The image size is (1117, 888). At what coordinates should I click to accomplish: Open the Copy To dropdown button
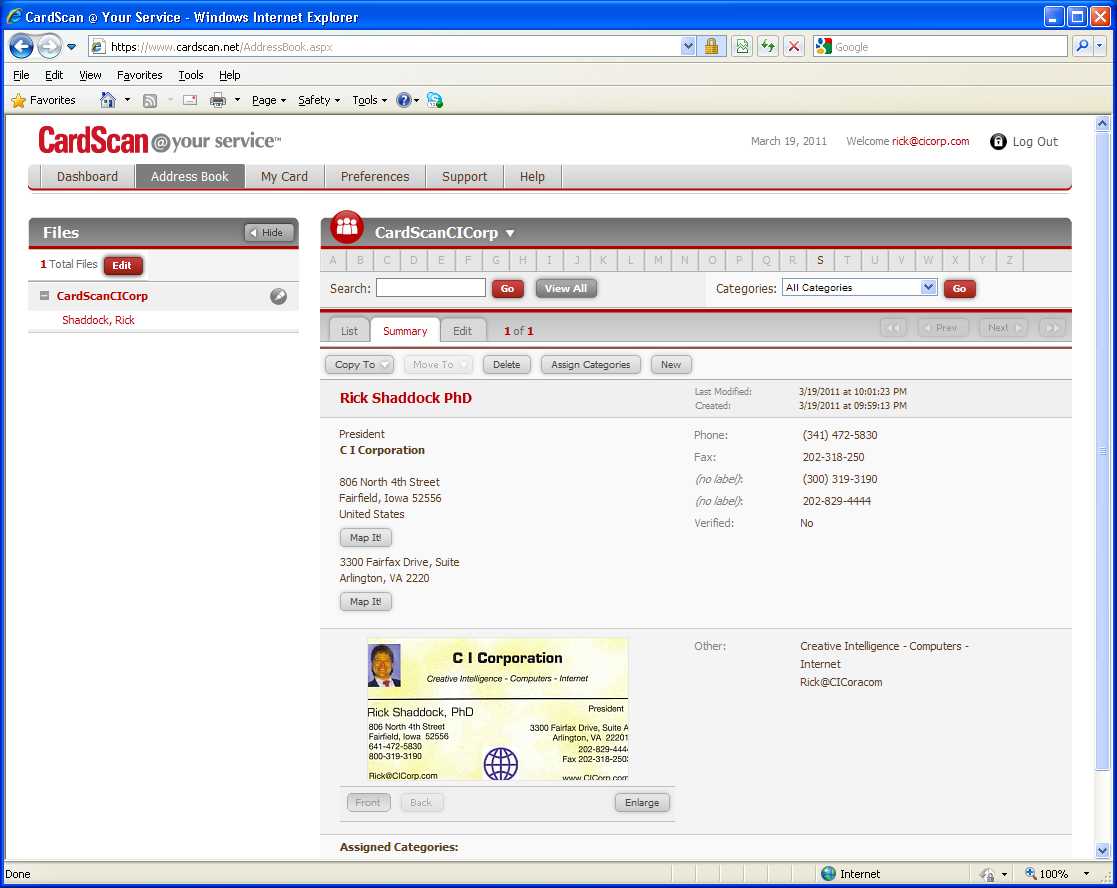pyautogui.click(x=360, y=365)
